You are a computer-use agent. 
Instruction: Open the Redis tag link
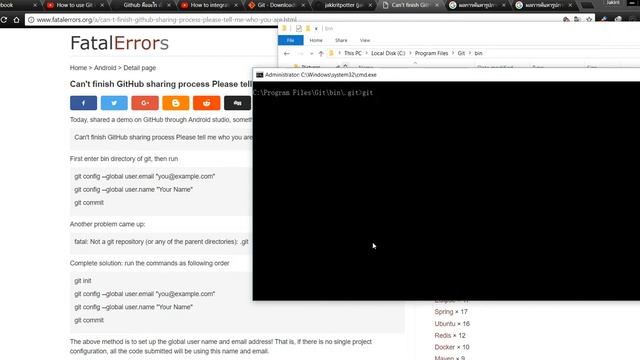click(443, 336)
